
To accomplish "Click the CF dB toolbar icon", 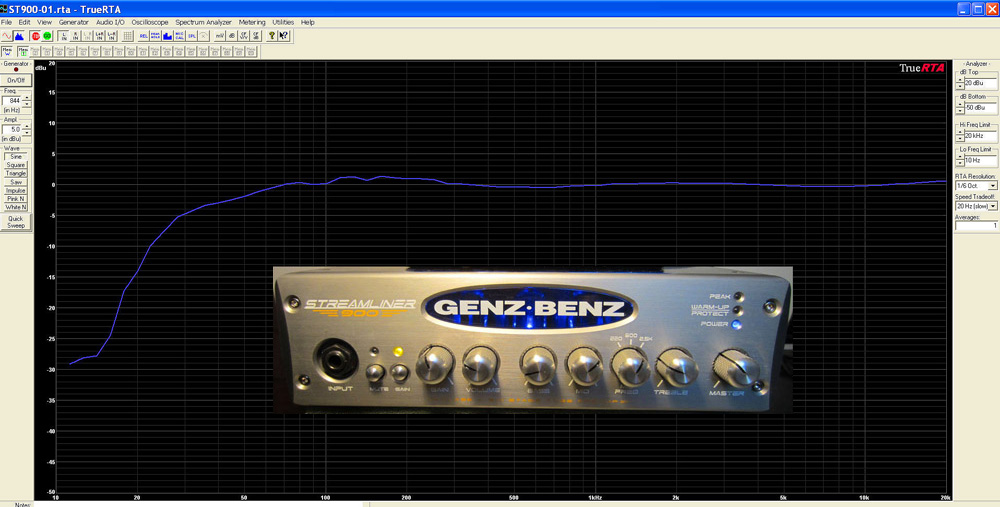I will [x=256, y=36].
